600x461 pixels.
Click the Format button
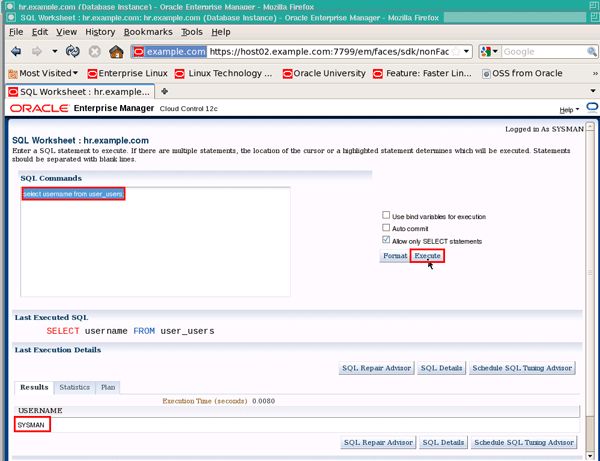click(x=395, y=256)
